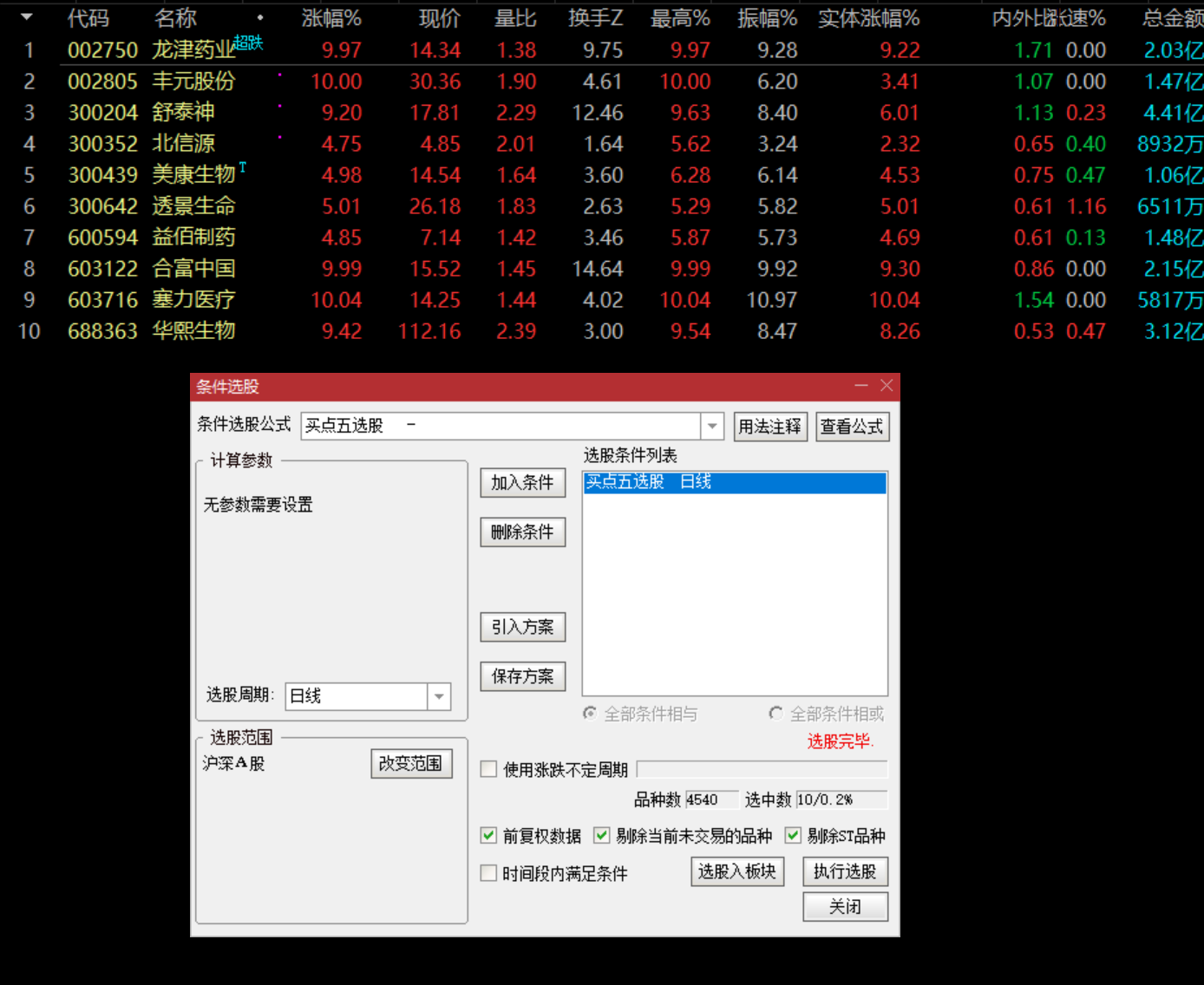Select stock row 300352 北信源
This screenshot has width=1204, height=985.
click(x=602, y=144)
